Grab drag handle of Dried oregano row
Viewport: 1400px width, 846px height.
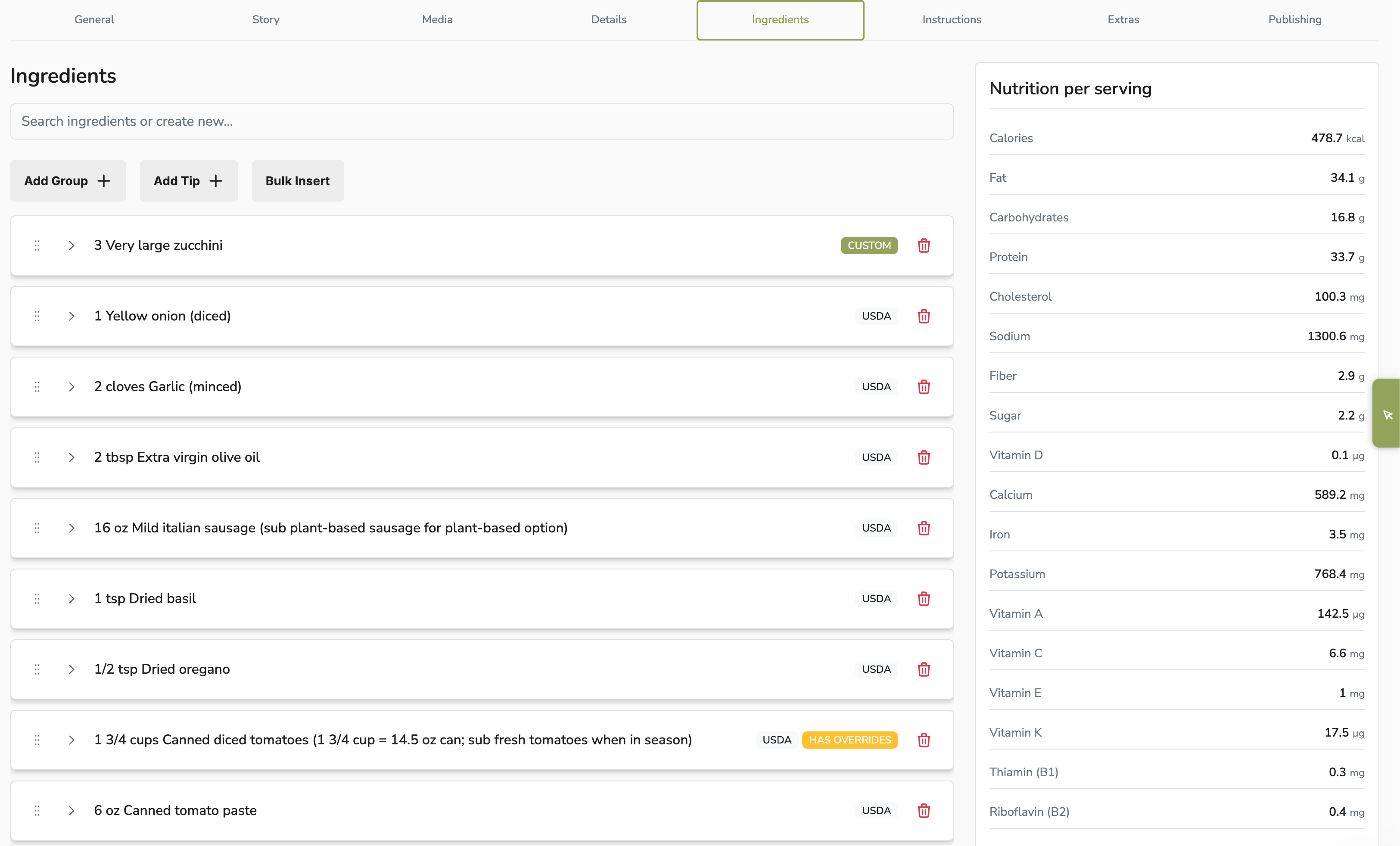point(37,669)
